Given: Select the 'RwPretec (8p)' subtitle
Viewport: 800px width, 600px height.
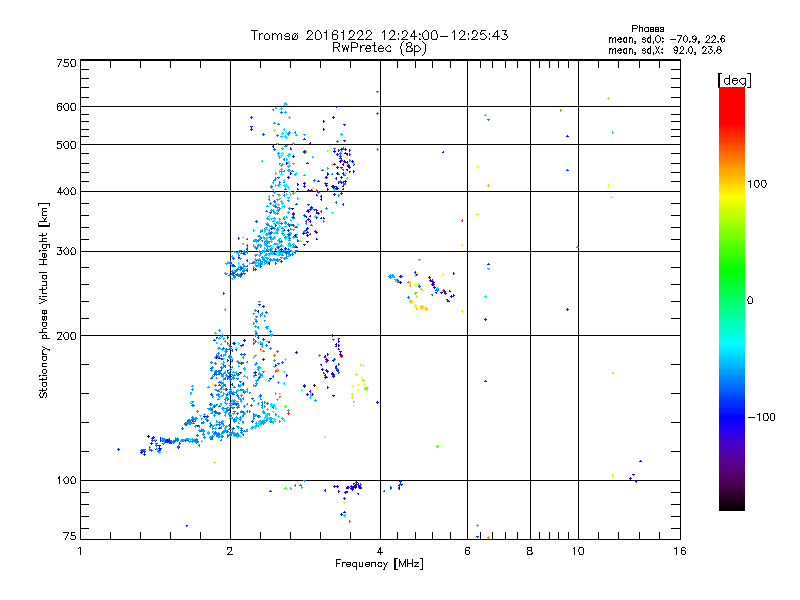Looking at the screenshot, I should click(379, 48).
